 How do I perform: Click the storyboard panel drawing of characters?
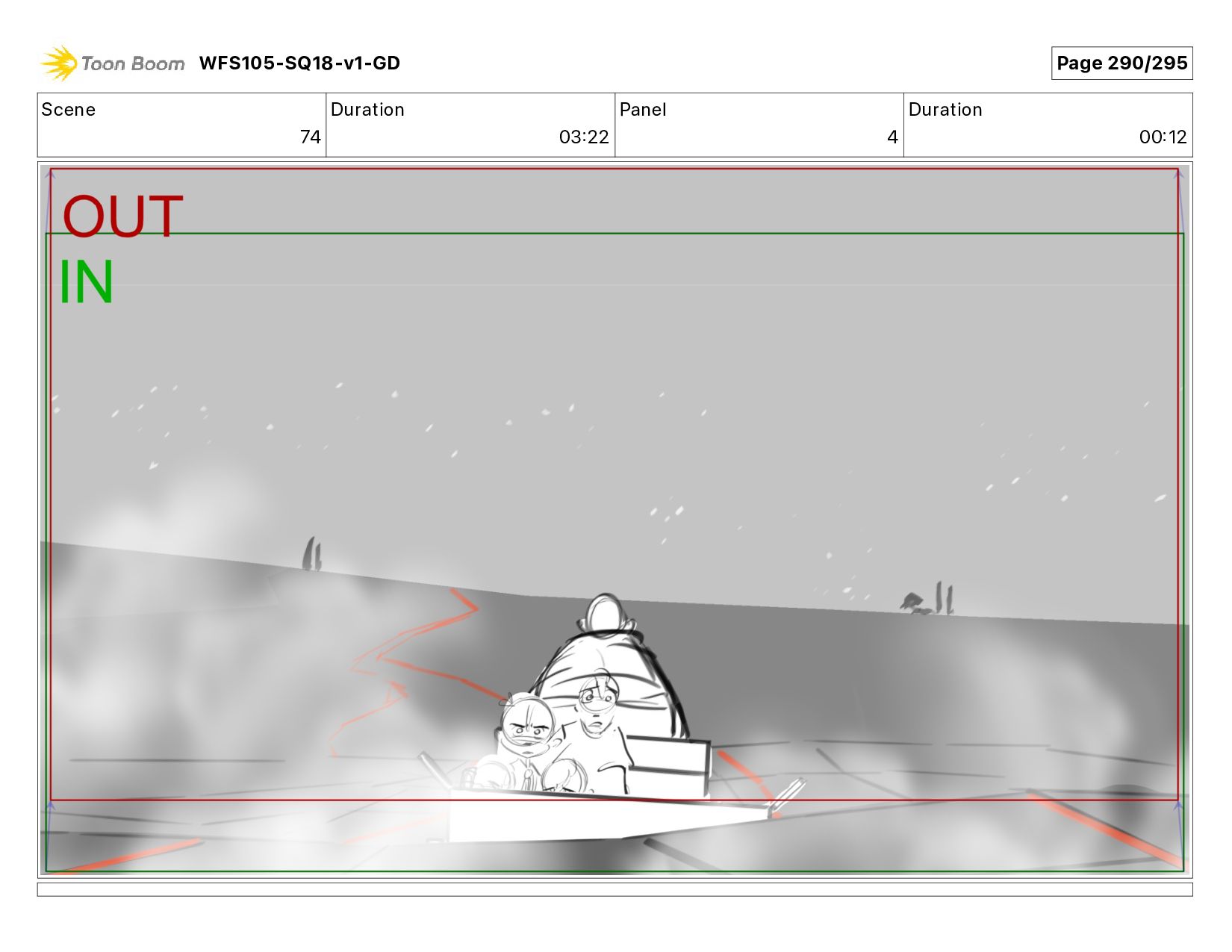[x=615, y=520]
